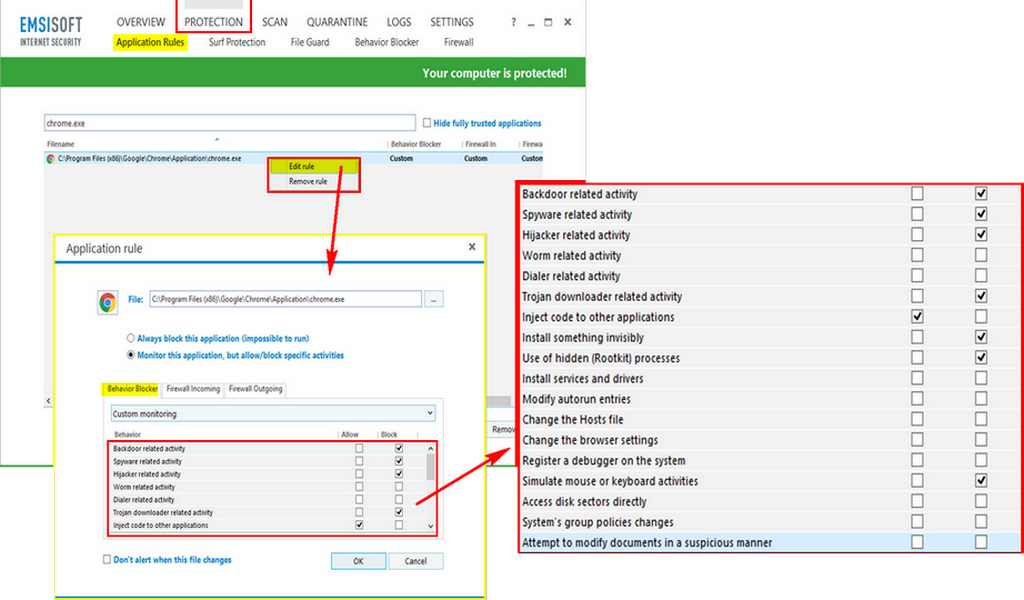This screenshot has height=600, width=1024.
Task: Switch to File Guard sub-tab
Action: coord(310,42)
